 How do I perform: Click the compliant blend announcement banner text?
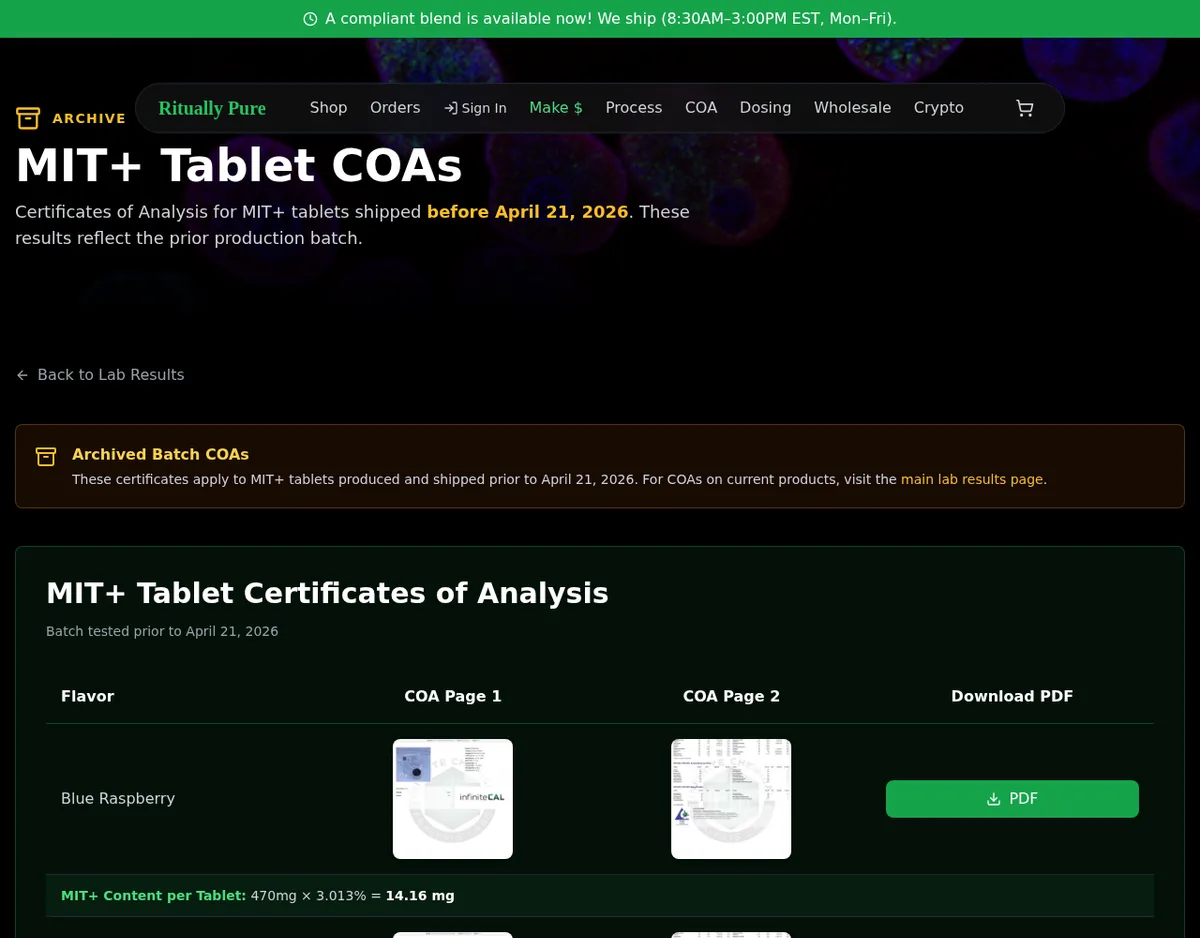[x=611, y=19]
